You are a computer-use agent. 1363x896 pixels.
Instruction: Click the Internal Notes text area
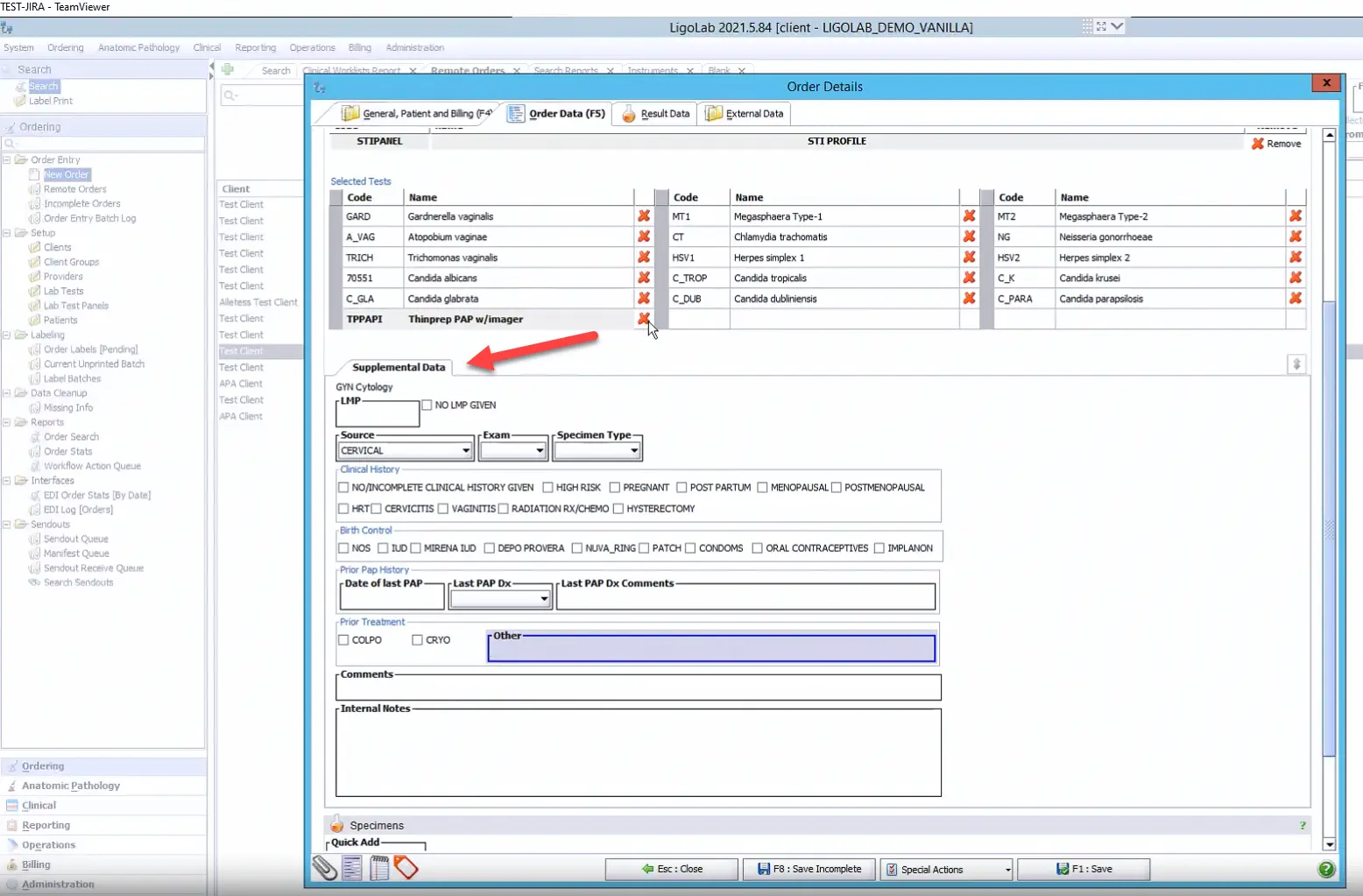(639, 752)
